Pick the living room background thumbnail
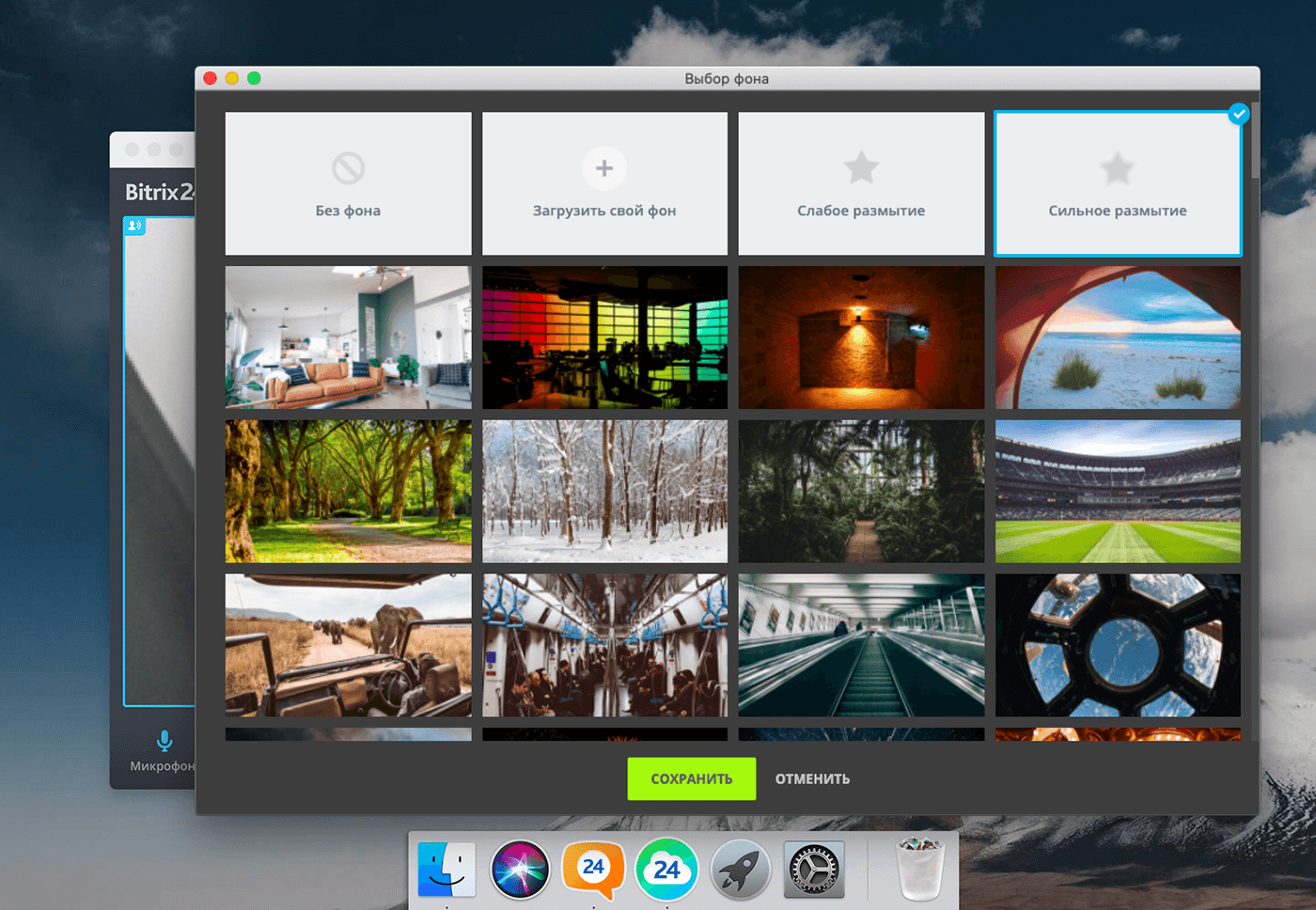The height and width of the screenshot is (910, 1316). point(348,337)
